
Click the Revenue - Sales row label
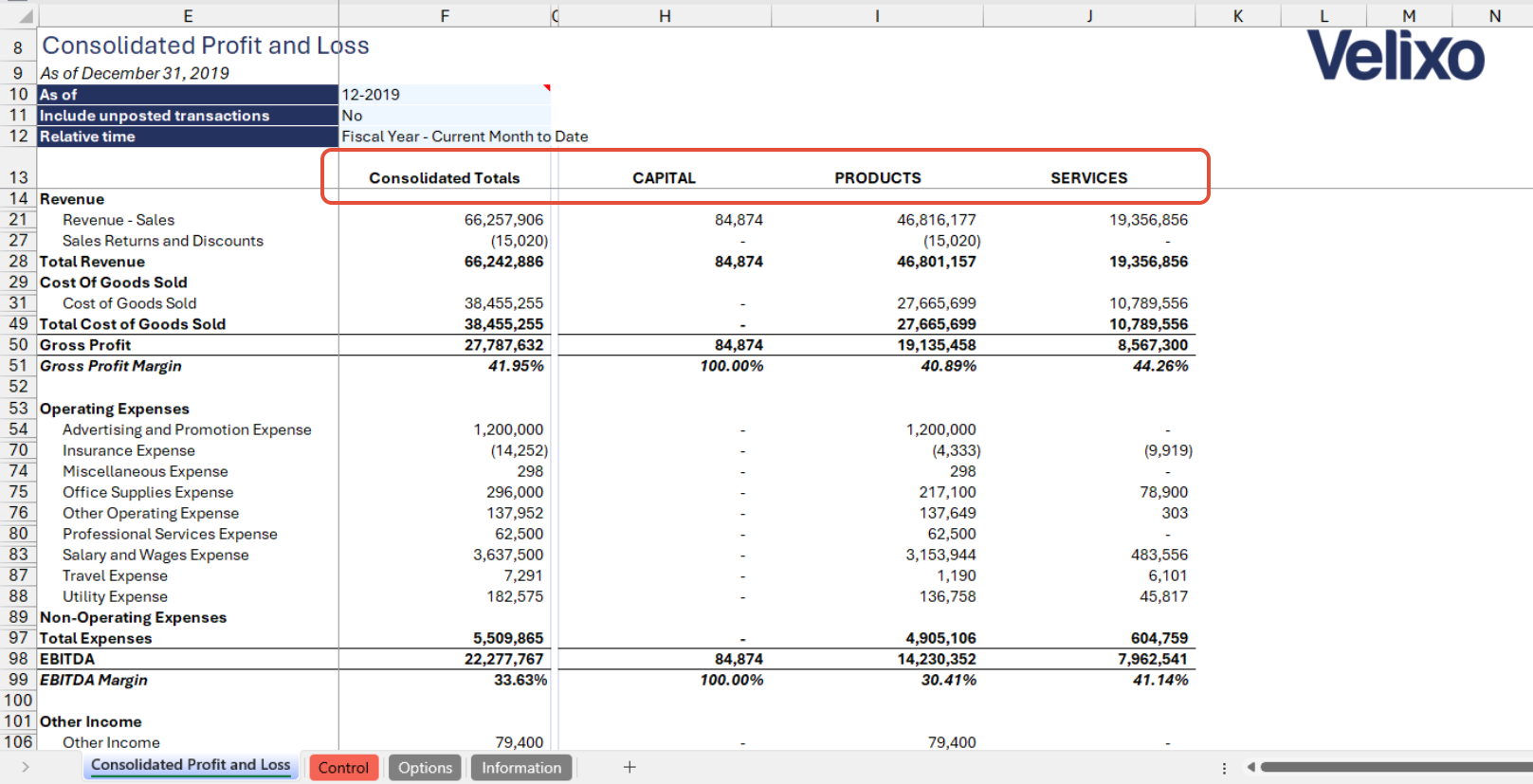(x=119, y=220)
